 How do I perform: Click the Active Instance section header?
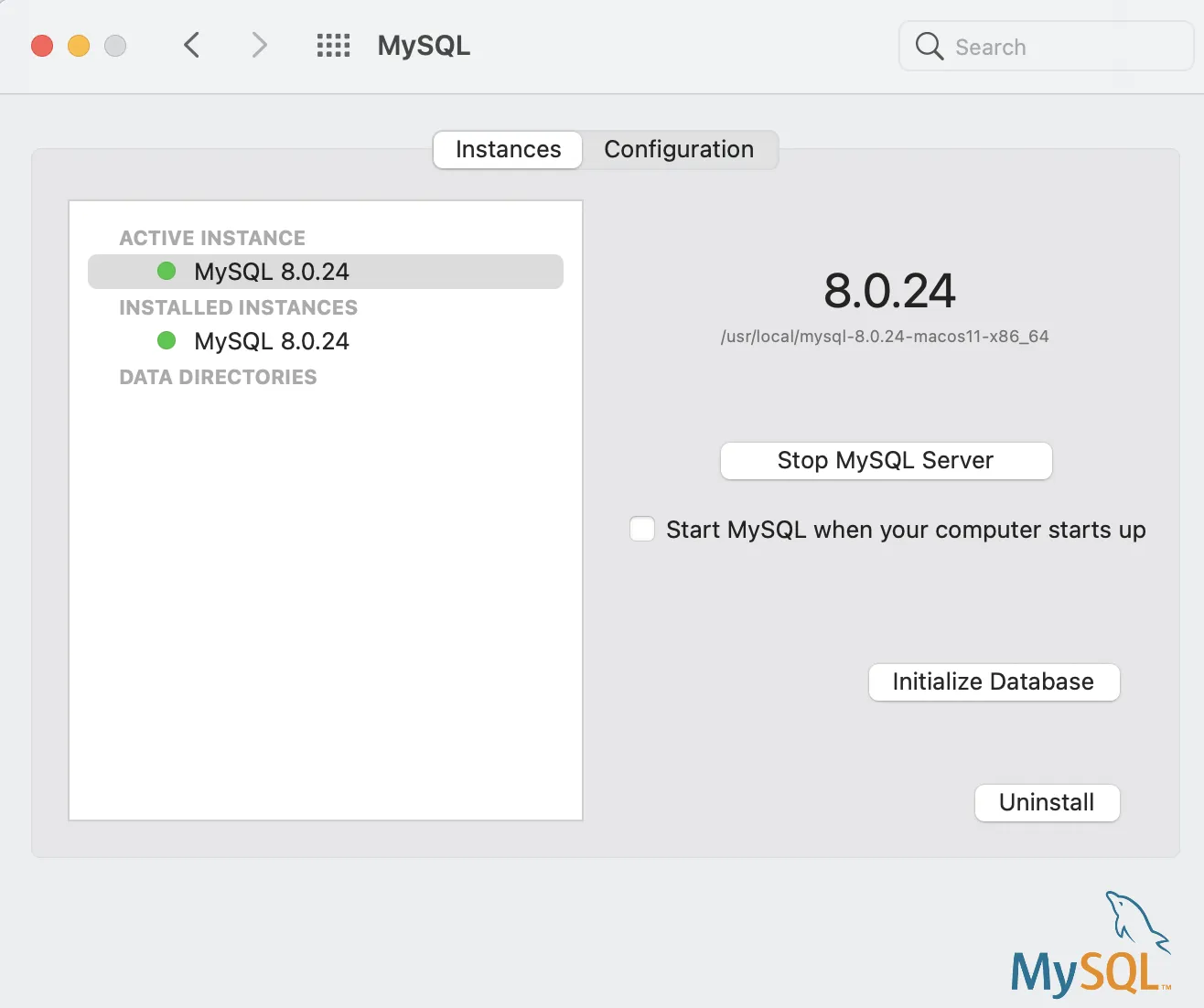point(212,238)
